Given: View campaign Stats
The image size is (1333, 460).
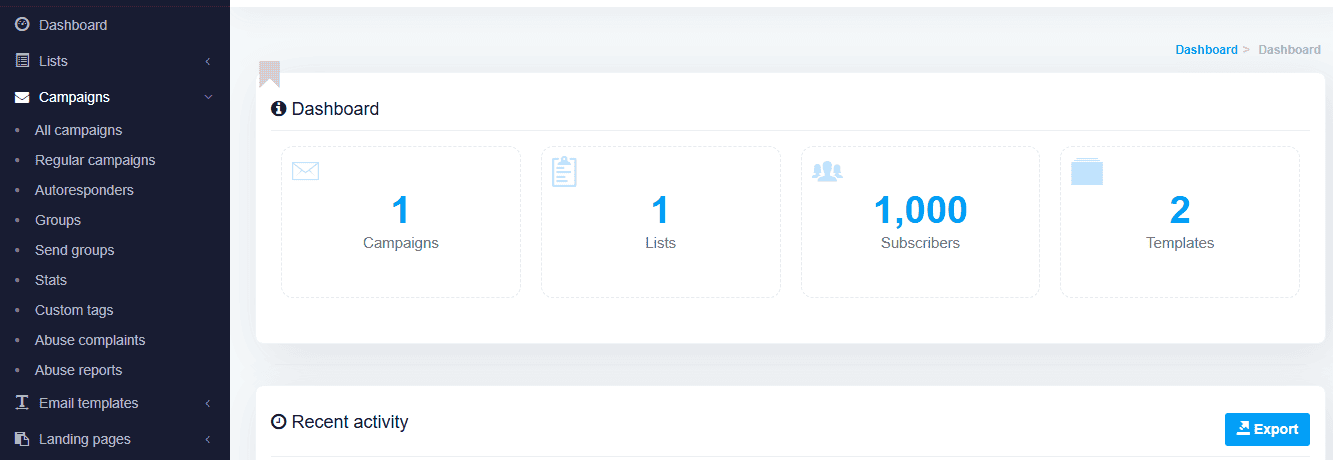Looking at the screenshot, I should pyautogui.click(x=51, y=280).
